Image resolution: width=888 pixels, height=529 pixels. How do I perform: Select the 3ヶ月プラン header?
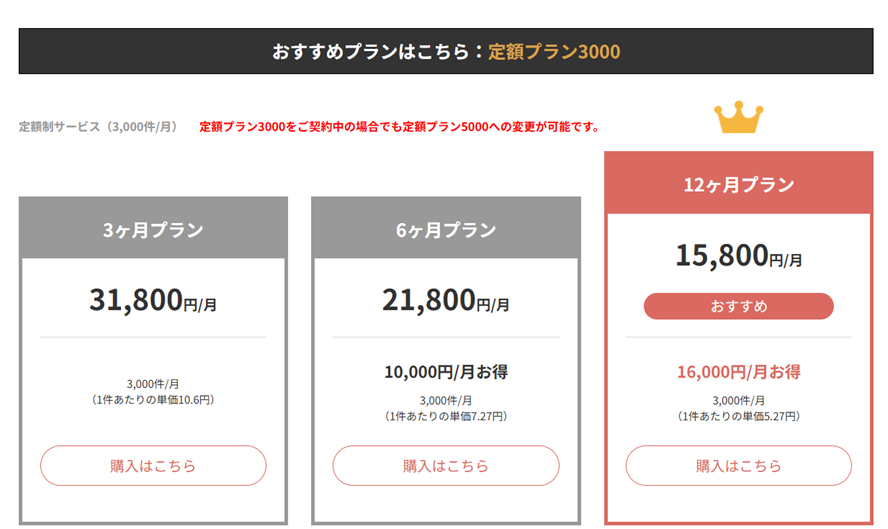[x=153, y=229]
